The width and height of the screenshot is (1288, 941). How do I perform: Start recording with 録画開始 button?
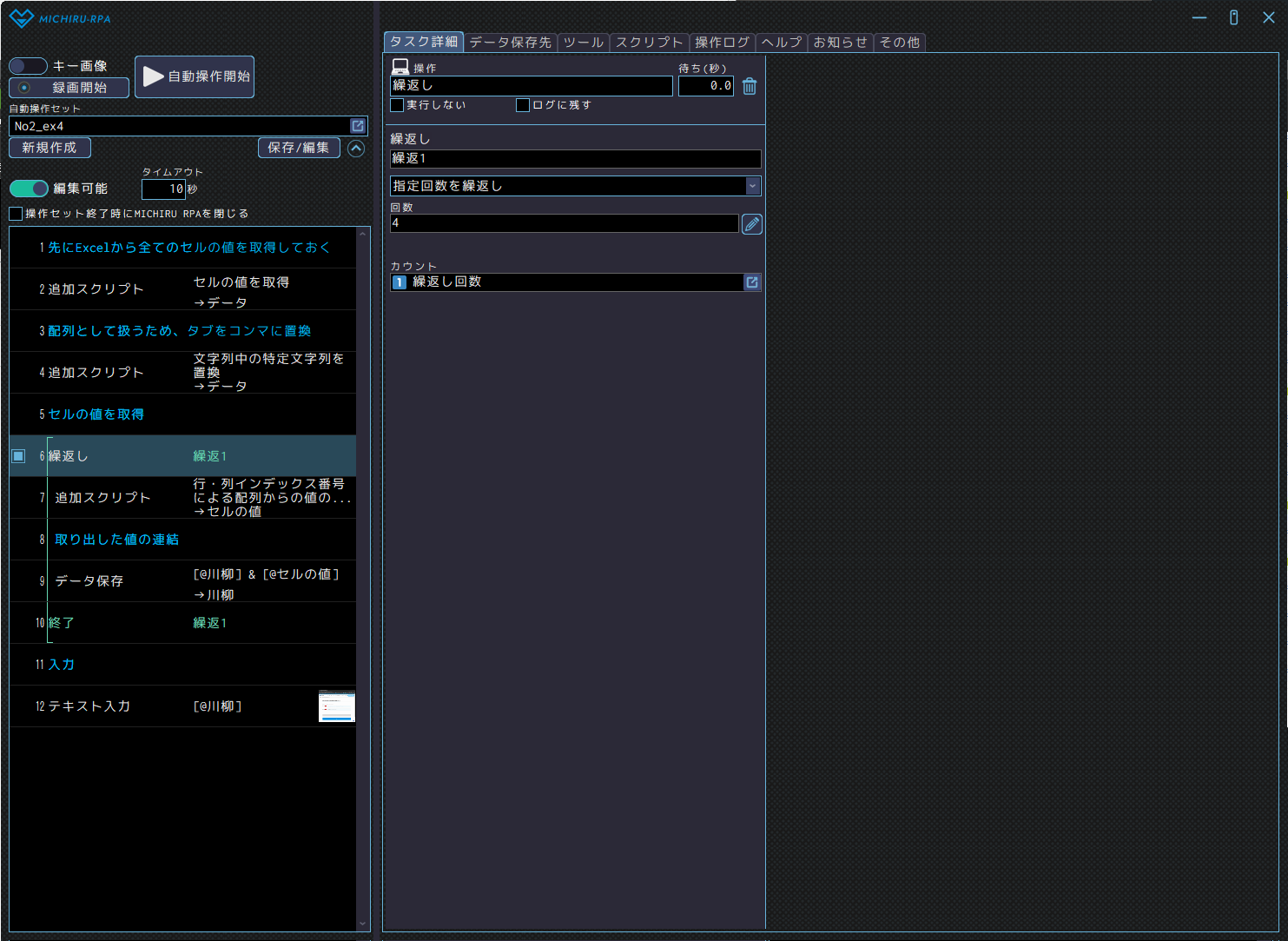coord(69,88)
